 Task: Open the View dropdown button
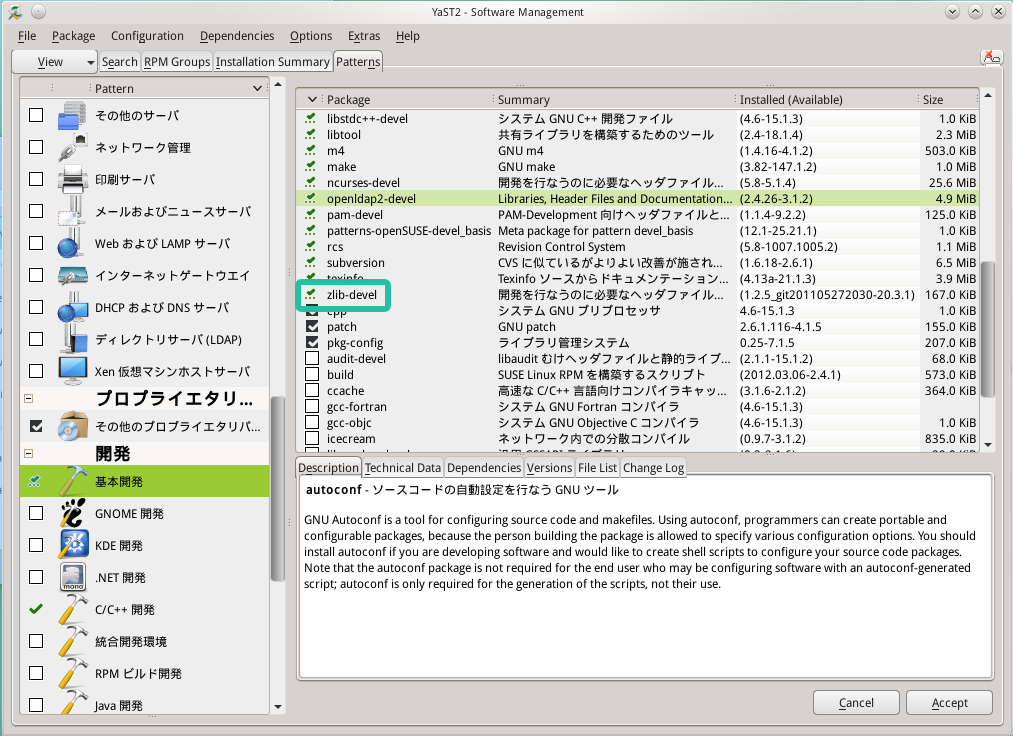(x=55, y=61)
